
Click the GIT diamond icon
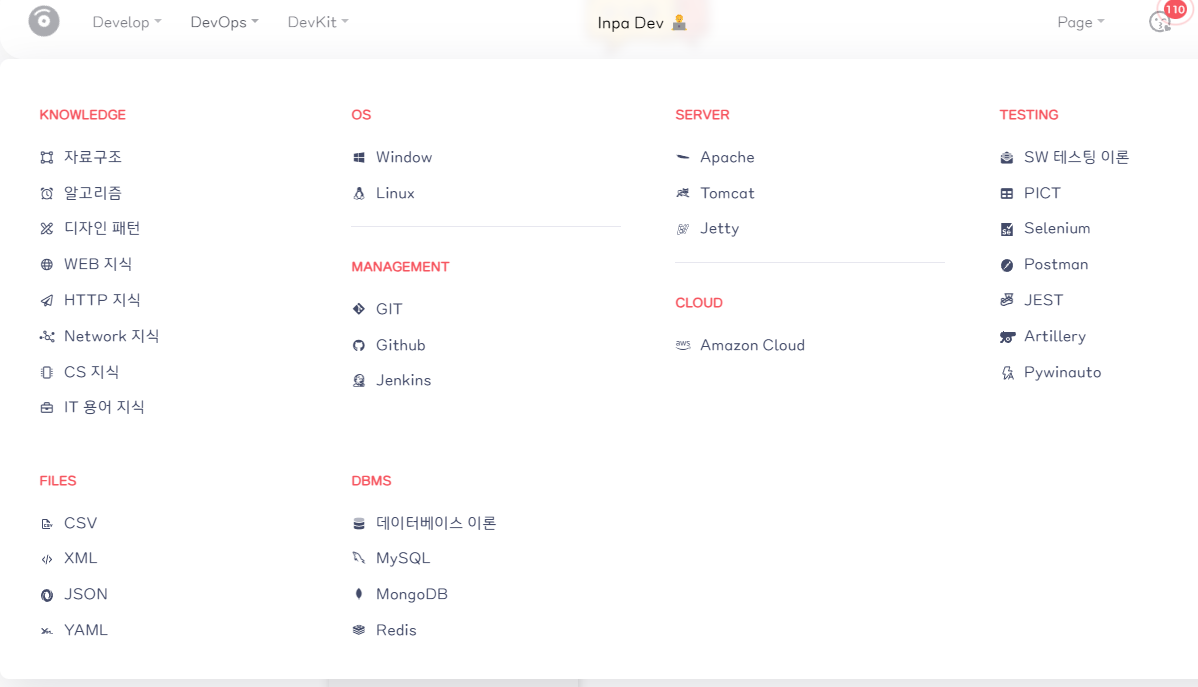coord(359,309)
